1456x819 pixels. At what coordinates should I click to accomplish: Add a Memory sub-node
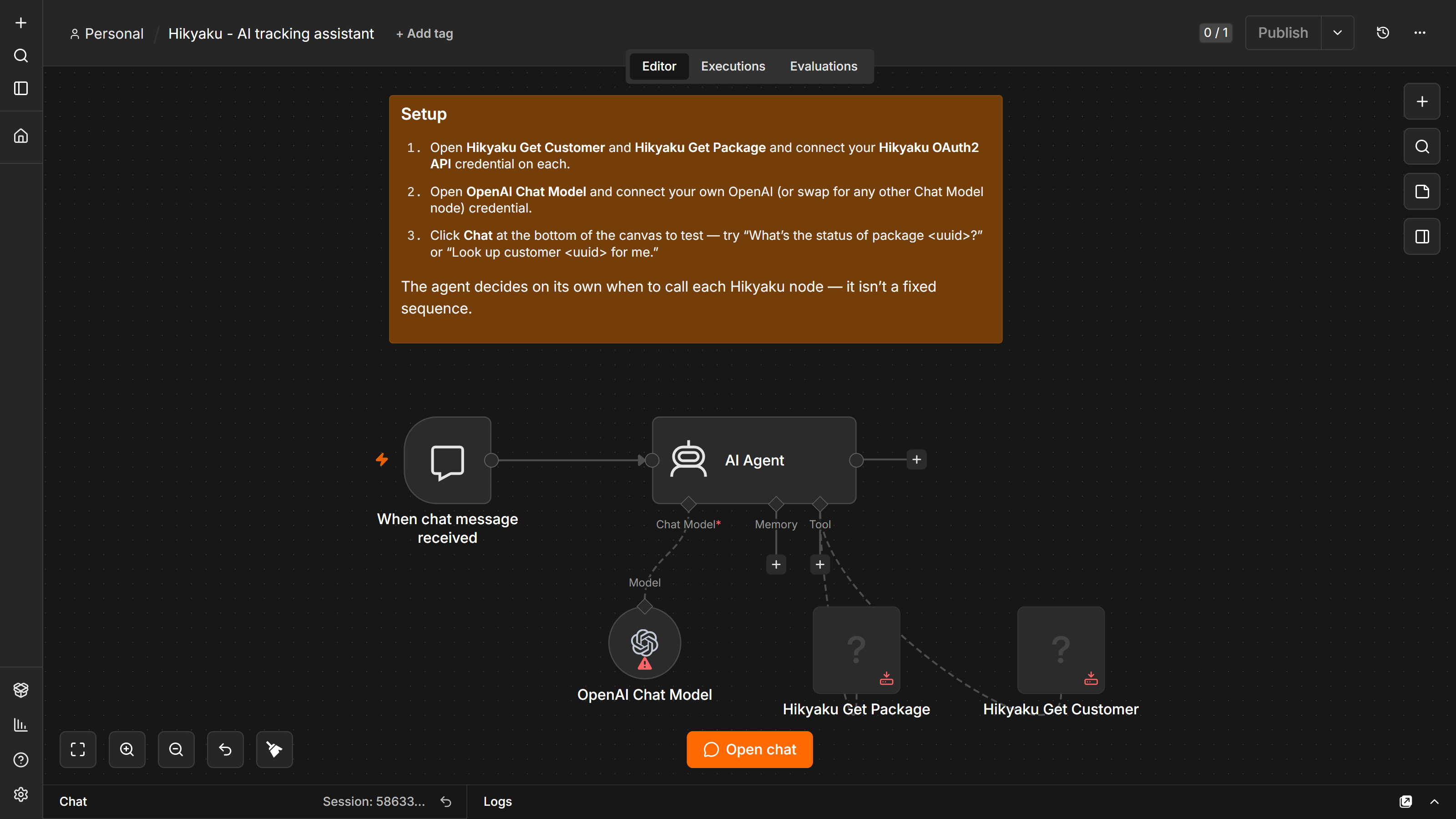tap(776, 564)
